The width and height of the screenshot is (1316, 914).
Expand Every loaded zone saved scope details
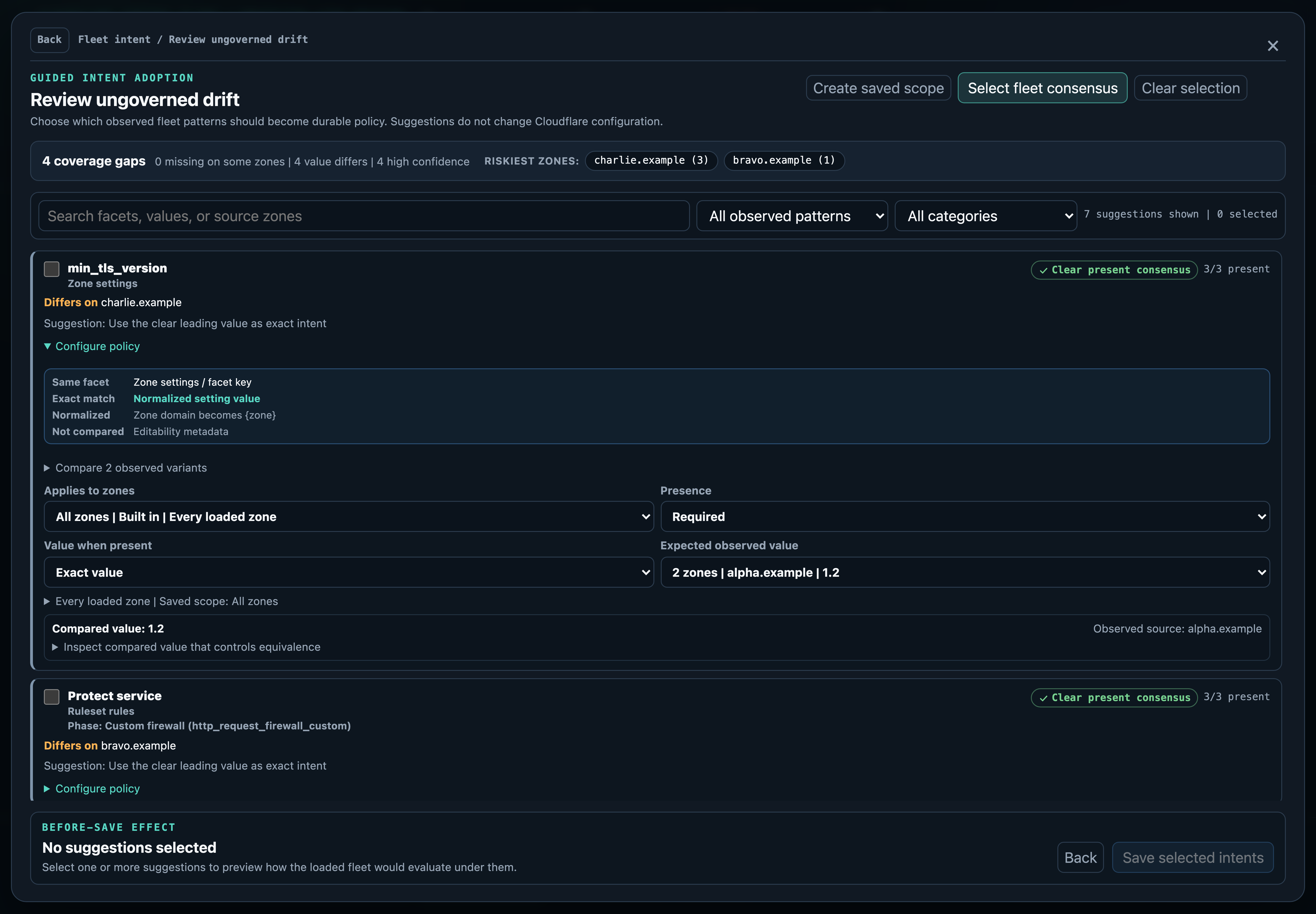[161, 601]
